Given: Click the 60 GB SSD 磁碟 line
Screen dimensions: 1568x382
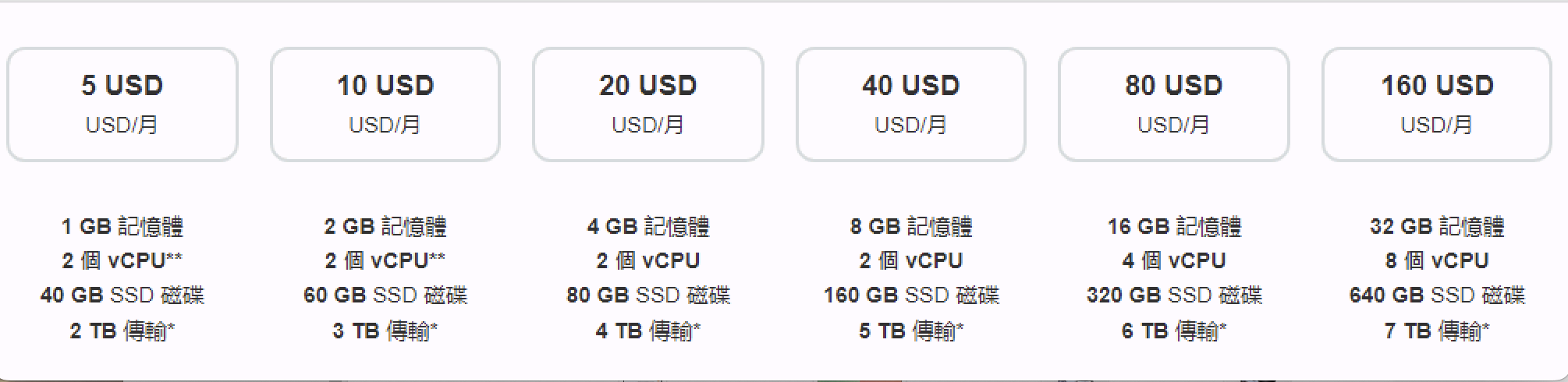Looking at the screenshot, I should click(x=385, y=295).
